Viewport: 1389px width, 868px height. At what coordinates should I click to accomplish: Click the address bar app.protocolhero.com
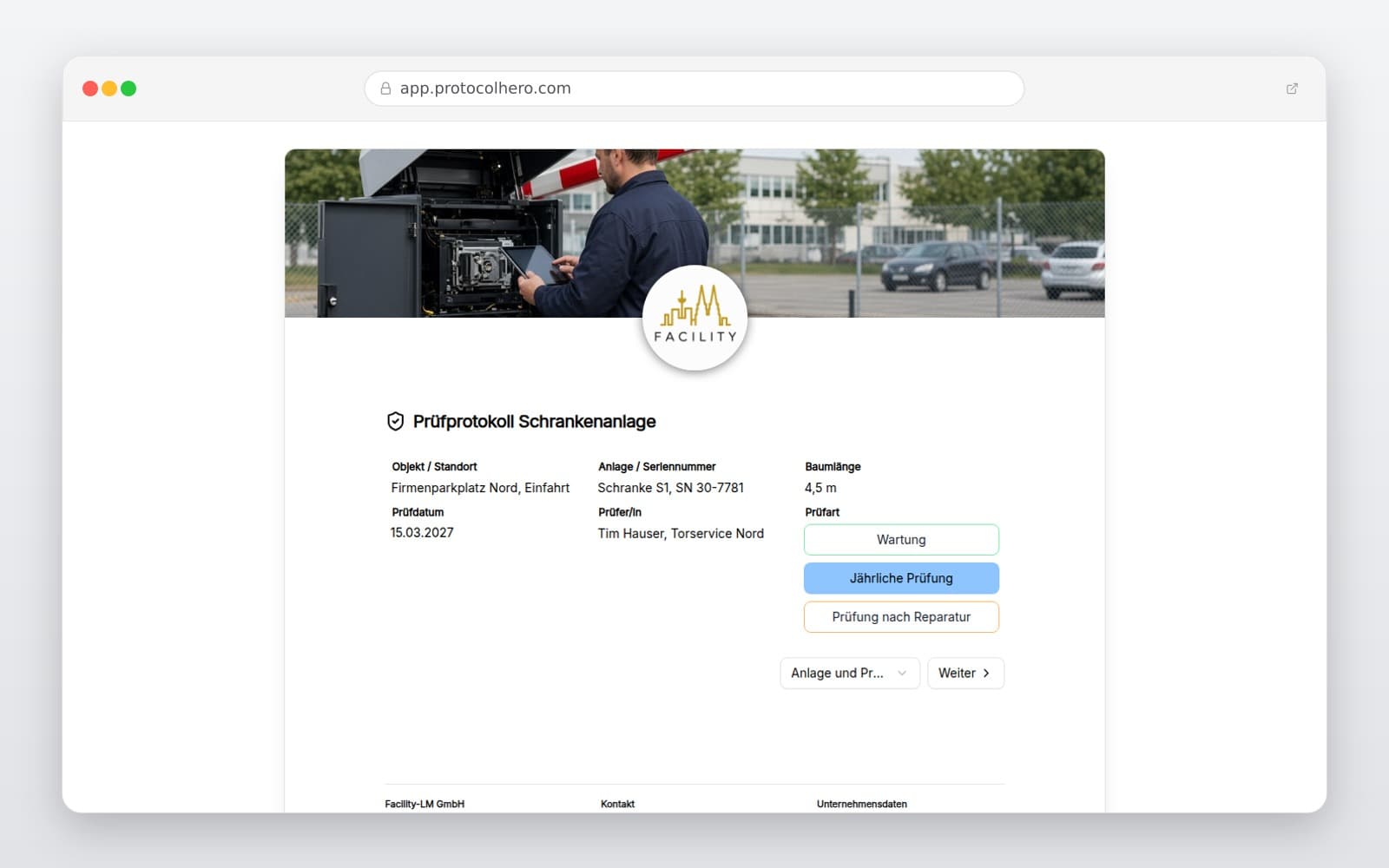(x=694, y=89)
